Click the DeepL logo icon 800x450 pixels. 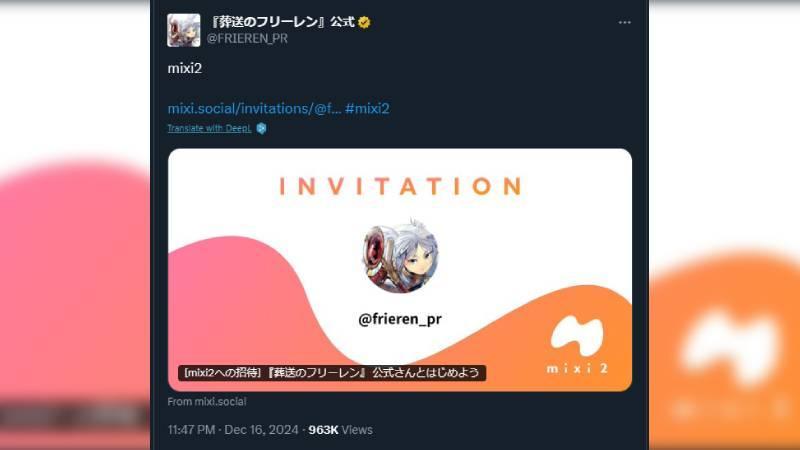tap(261, 128)
